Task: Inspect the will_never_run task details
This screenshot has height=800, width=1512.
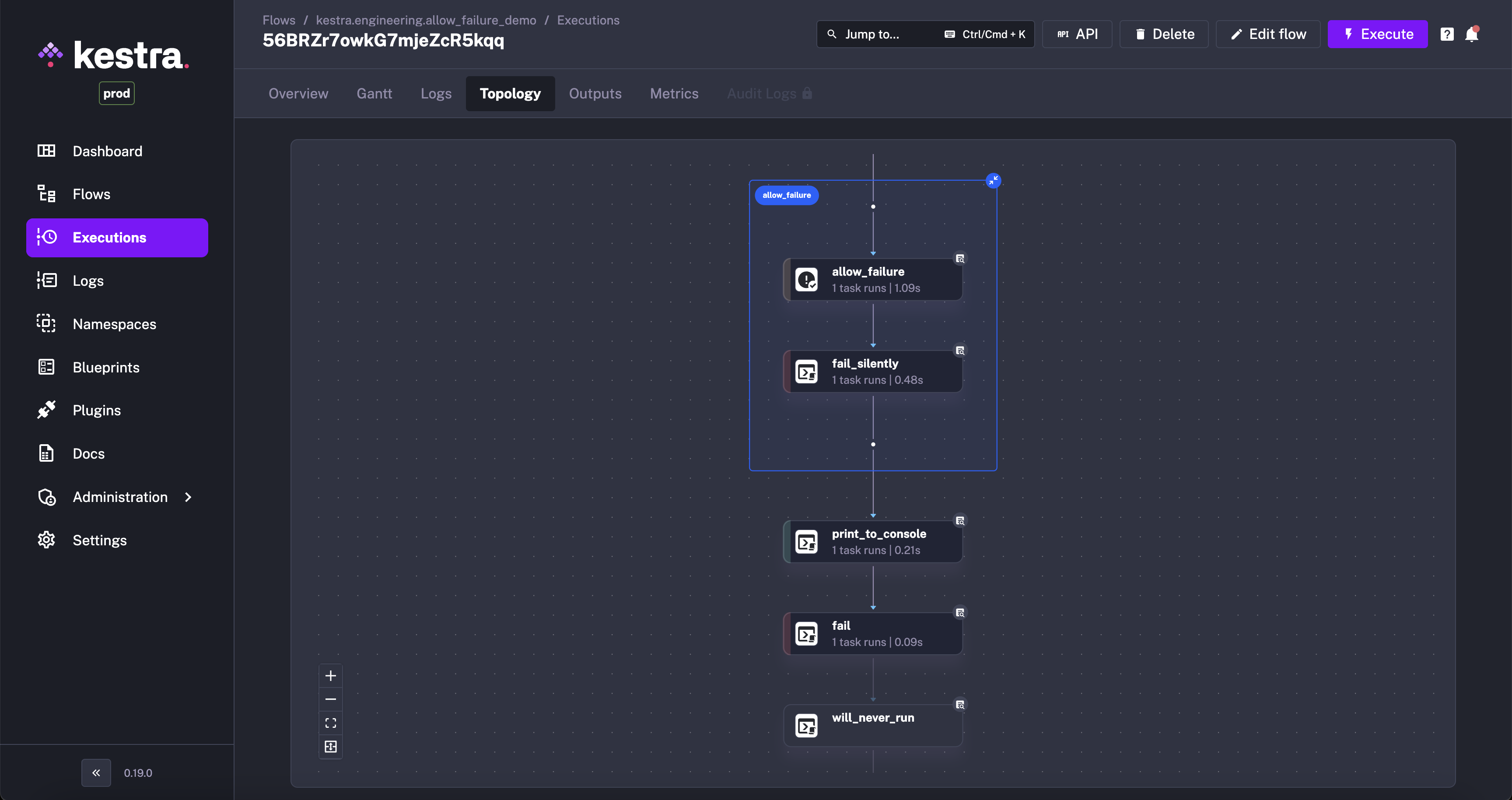Action: coord(961,705)
